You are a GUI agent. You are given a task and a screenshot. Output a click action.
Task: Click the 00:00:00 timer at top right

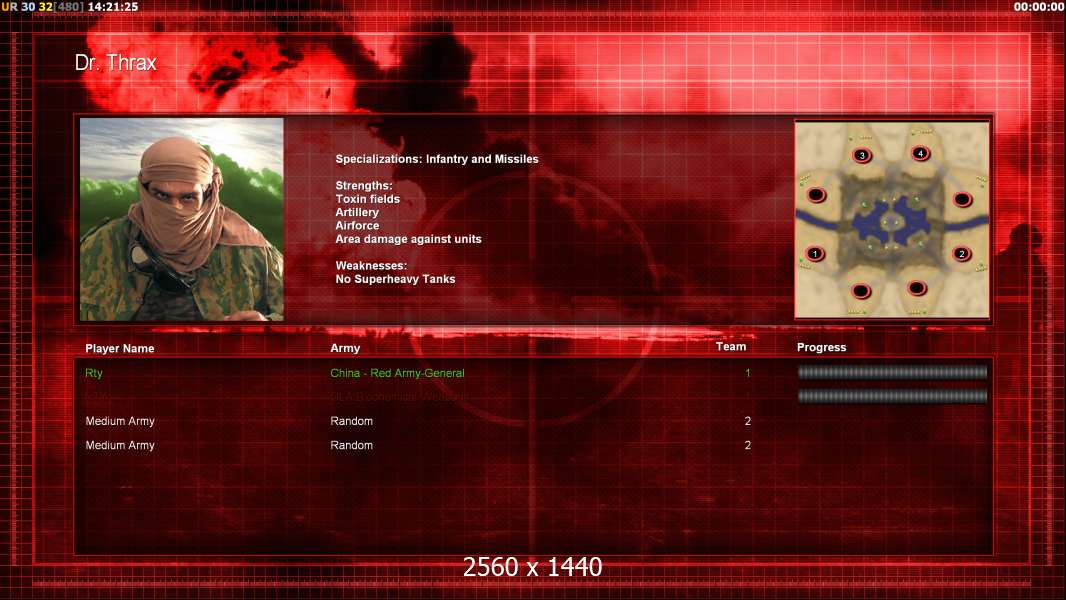[x=1039, y=7]
